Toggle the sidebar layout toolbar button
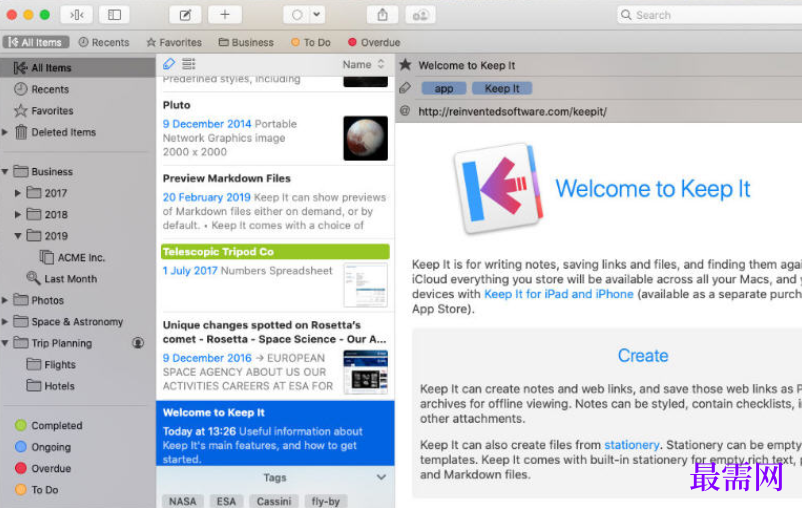The height and width of the screenshot is (508, 802). [114, 15]
